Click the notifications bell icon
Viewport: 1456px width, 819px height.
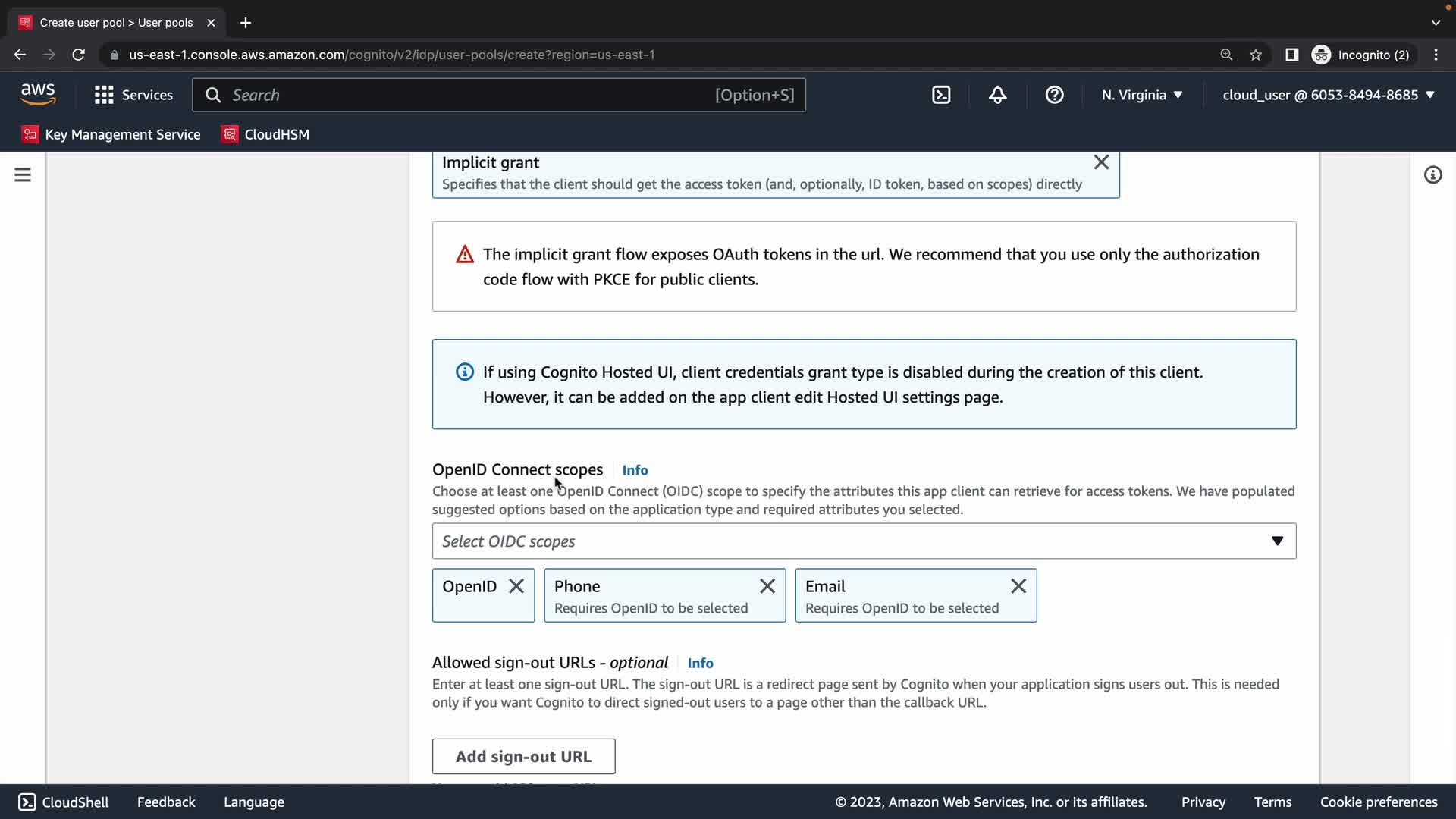(997, 95)
